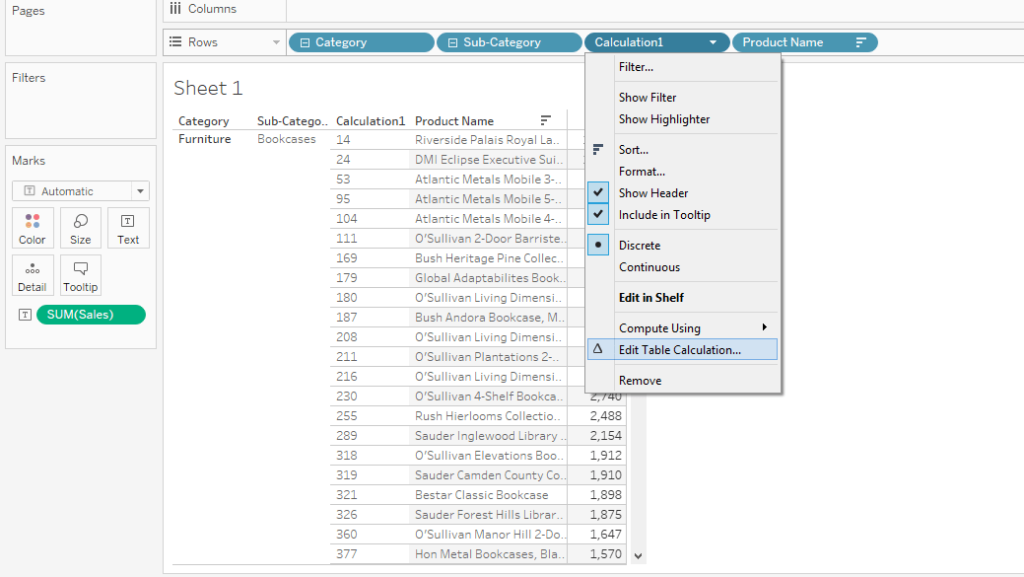
Task: Click the text icon beside SUM(Sales) pill
Action: pyautogui.click(x=25, y=315)
